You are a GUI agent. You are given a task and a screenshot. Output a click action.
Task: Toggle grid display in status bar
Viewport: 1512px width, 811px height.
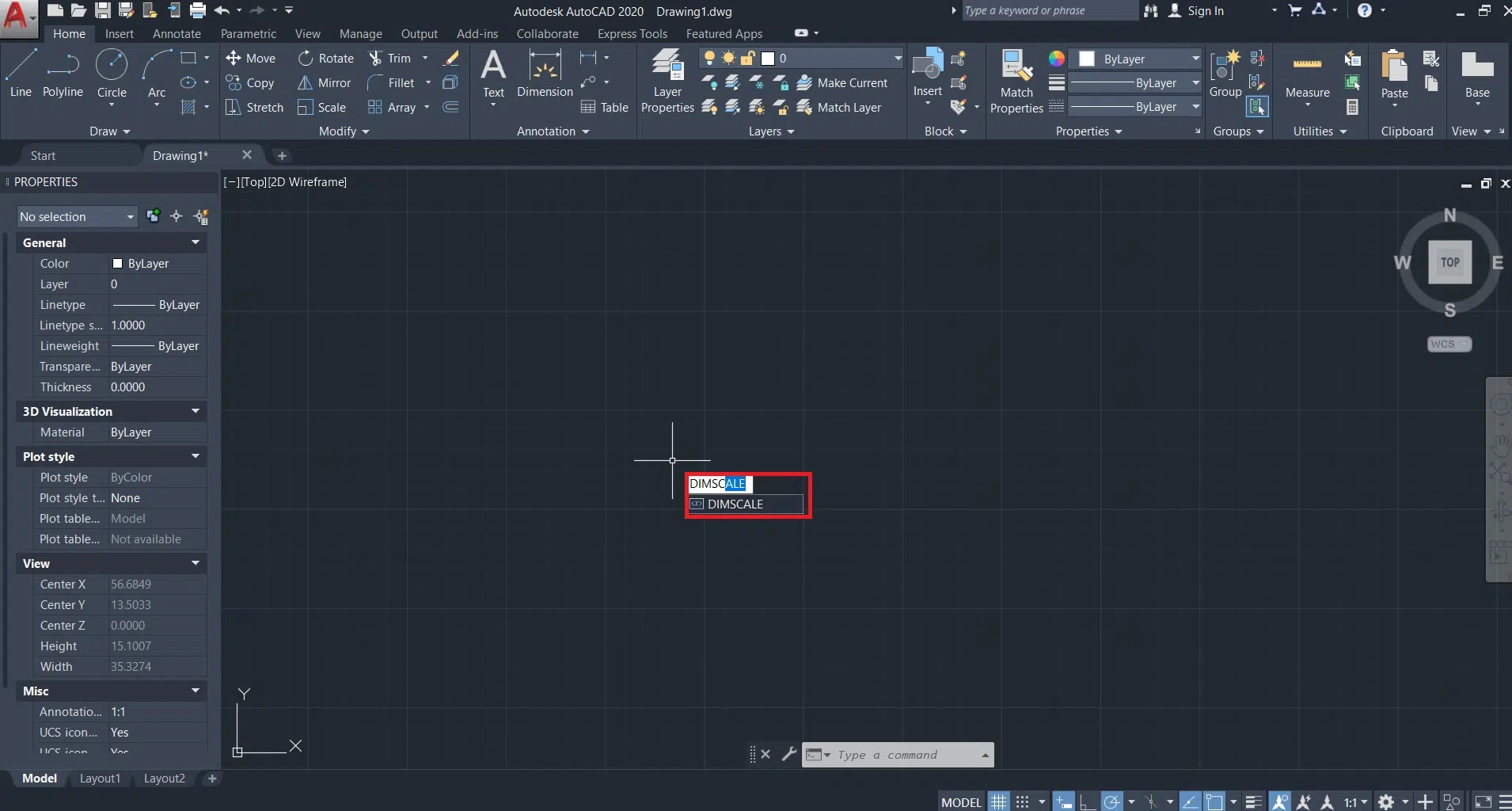coord(999,801)
